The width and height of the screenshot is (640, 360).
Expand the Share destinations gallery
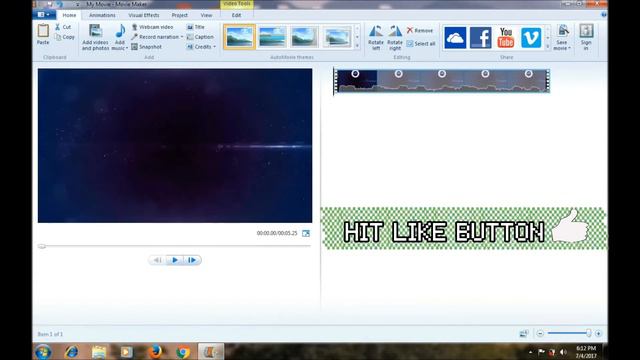point(548,47)
